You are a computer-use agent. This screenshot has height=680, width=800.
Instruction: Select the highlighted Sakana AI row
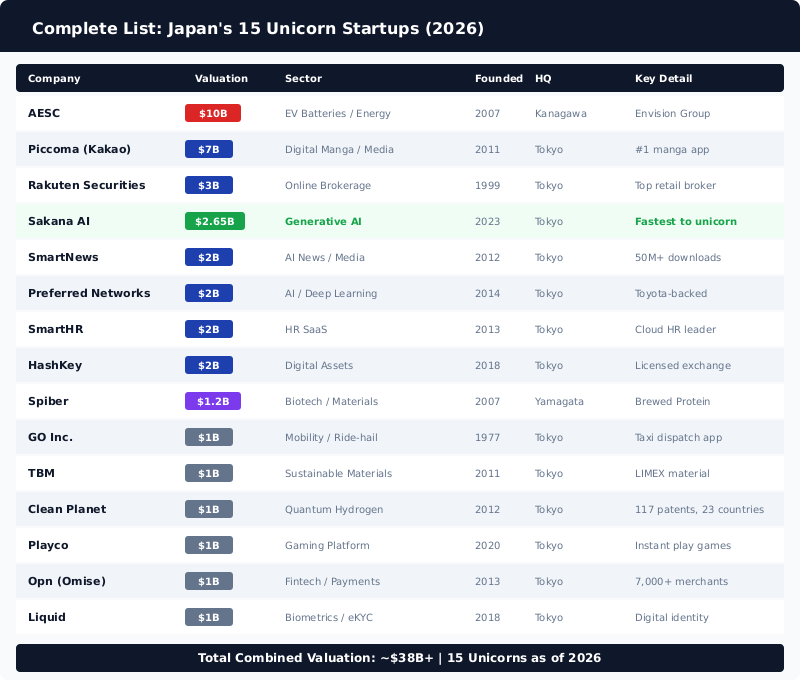pos(400,221)
